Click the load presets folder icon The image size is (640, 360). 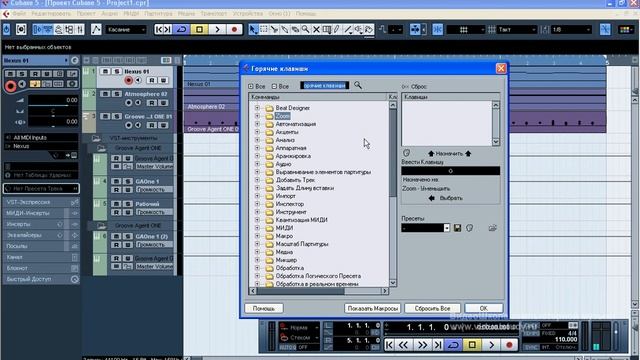[x=492, y=228]
